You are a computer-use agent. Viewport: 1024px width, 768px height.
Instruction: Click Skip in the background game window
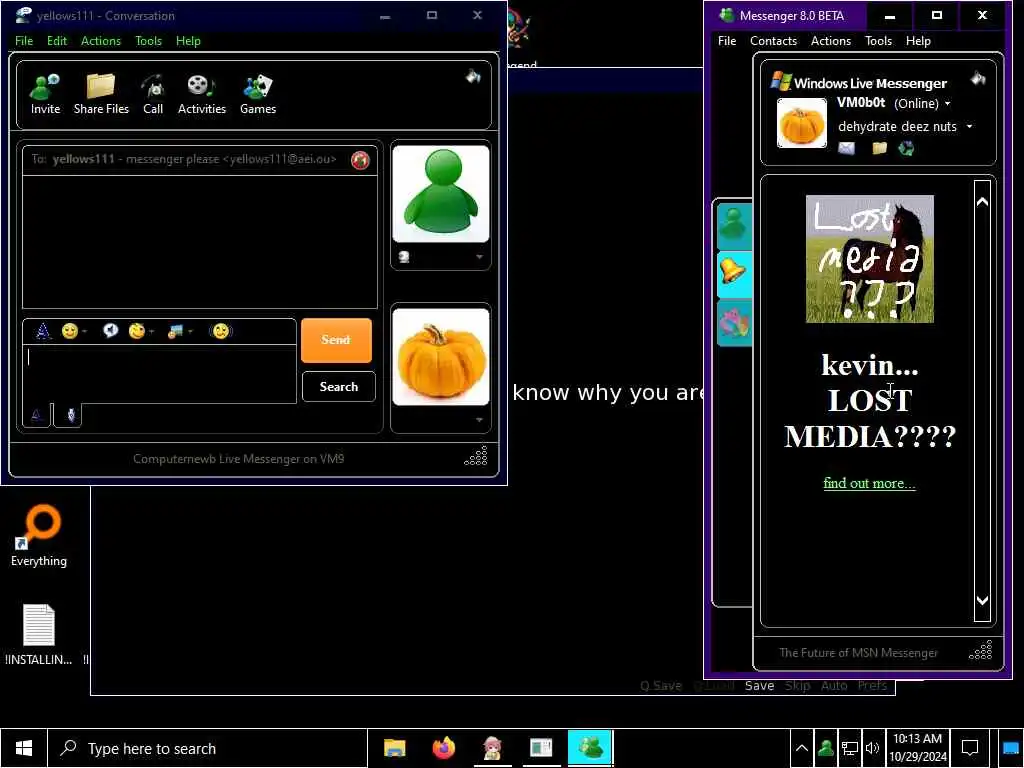[797, 686]
